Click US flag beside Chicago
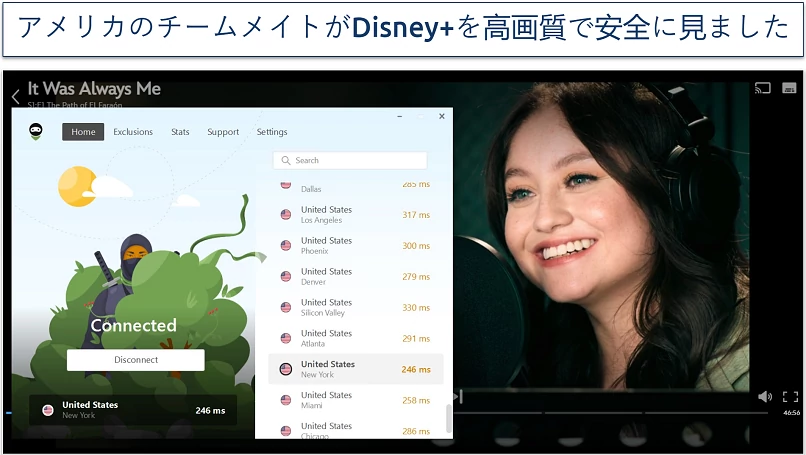The width and height of the screenshot is (806, 455). pos(286,431)
